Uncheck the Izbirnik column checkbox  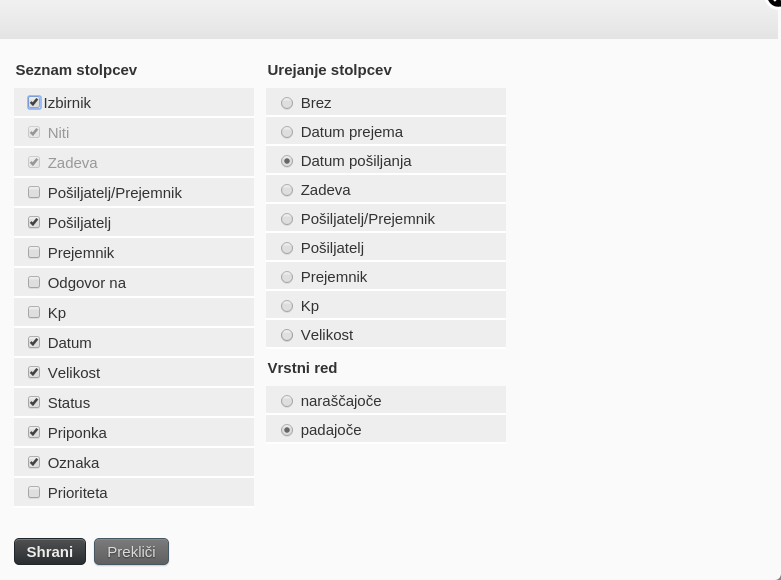[x=34, y=103]
